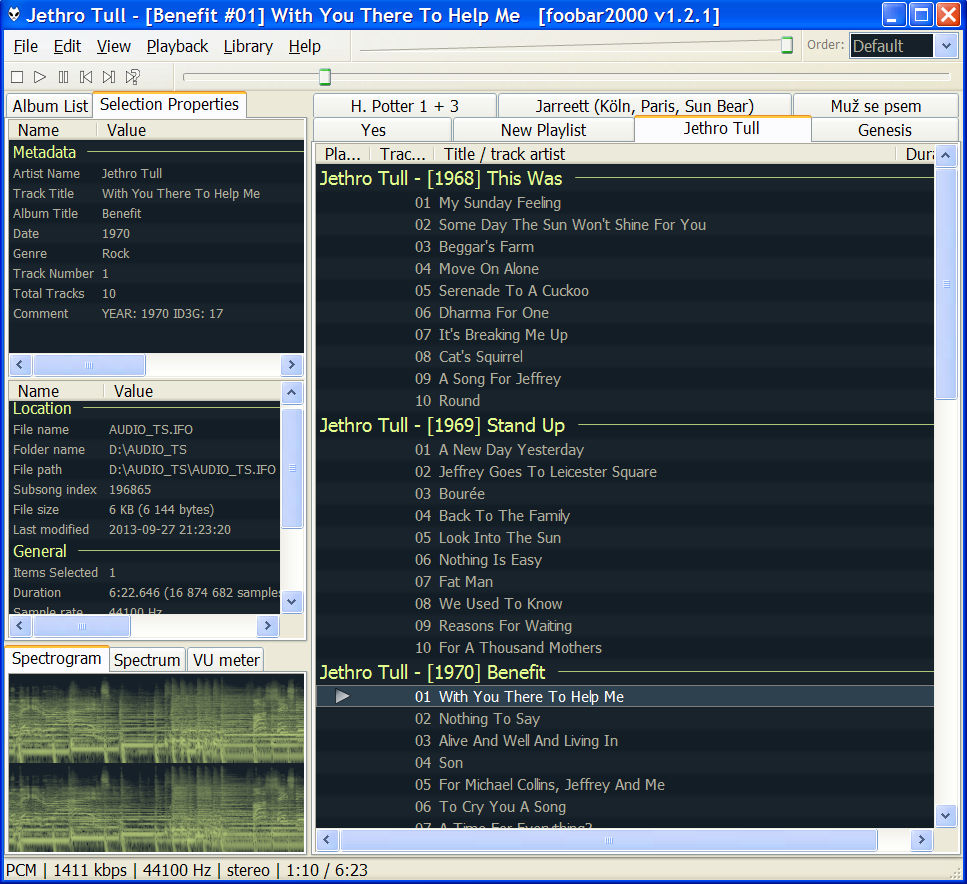This screenshot has width=967, height=884.
Task: Click the playlist vertical scrollbar down arrow
Action: (x=946, y=816)
